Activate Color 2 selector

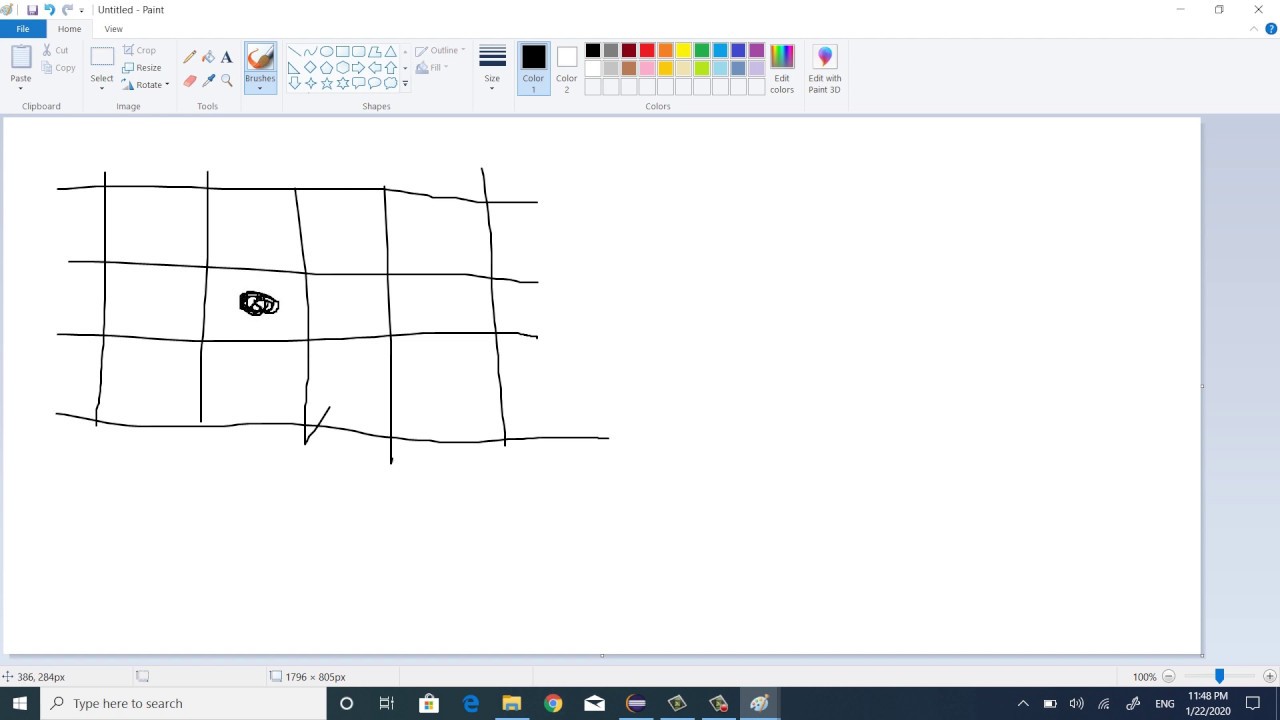567,70
